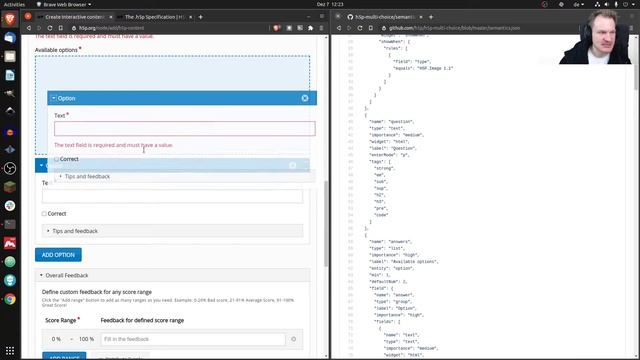Click the left page vertical scrollbar
640x360 pixels.
point(326,224)
